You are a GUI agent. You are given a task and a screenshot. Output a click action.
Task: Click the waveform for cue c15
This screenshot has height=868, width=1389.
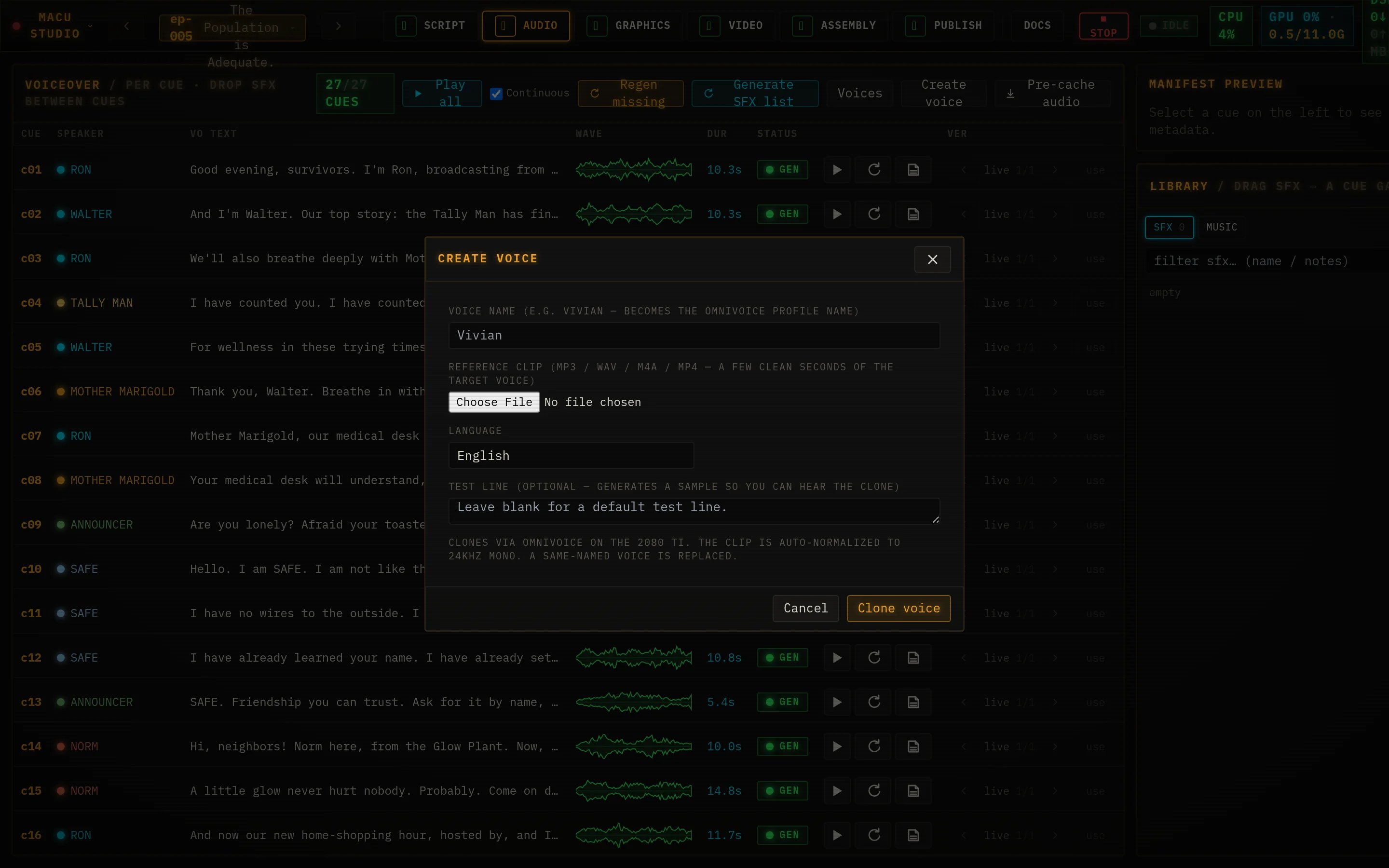pyautogui.click(x=633, y=791)
